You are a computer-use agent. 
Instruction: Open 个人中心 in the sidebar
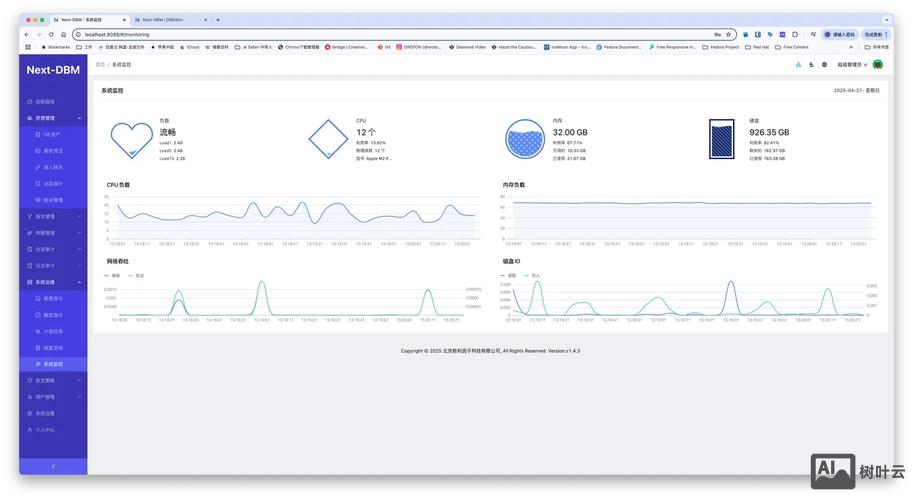point(45,429)
